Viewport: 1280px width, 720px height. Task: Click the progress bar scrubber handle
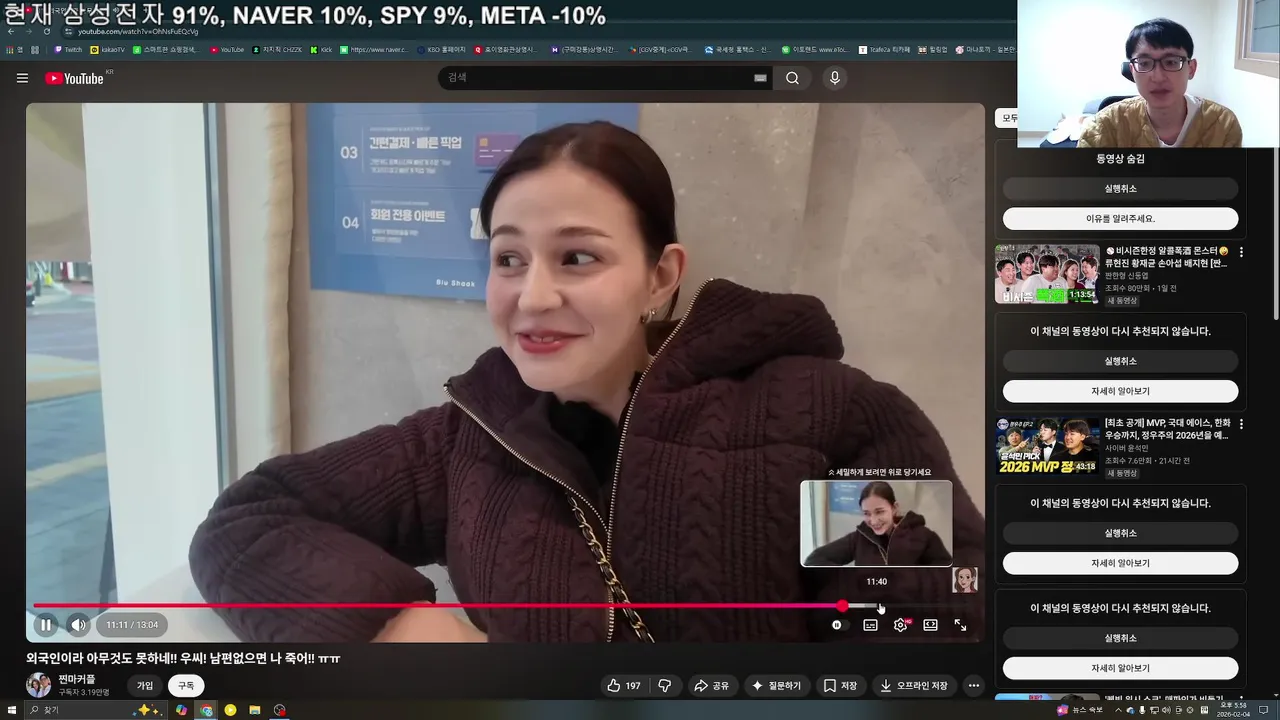click(843, 606)
